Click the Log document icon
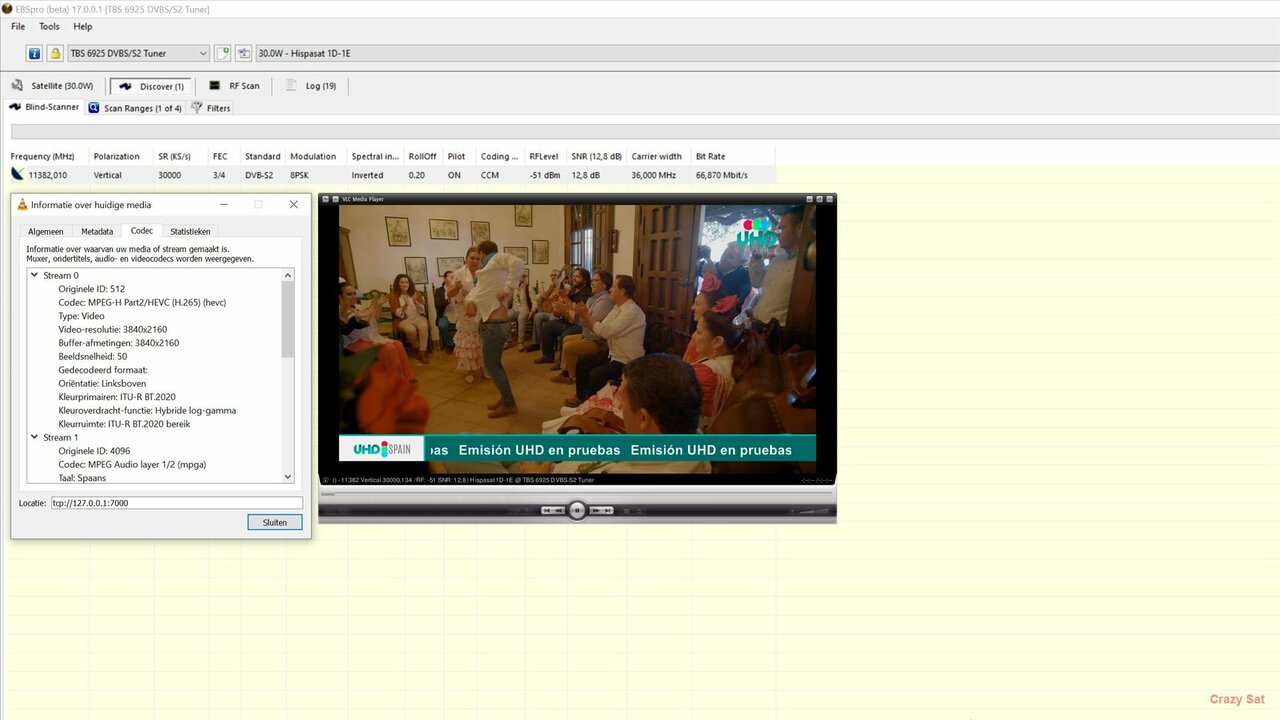Screen dimensions: 1280x720 [x=291, y=85]
